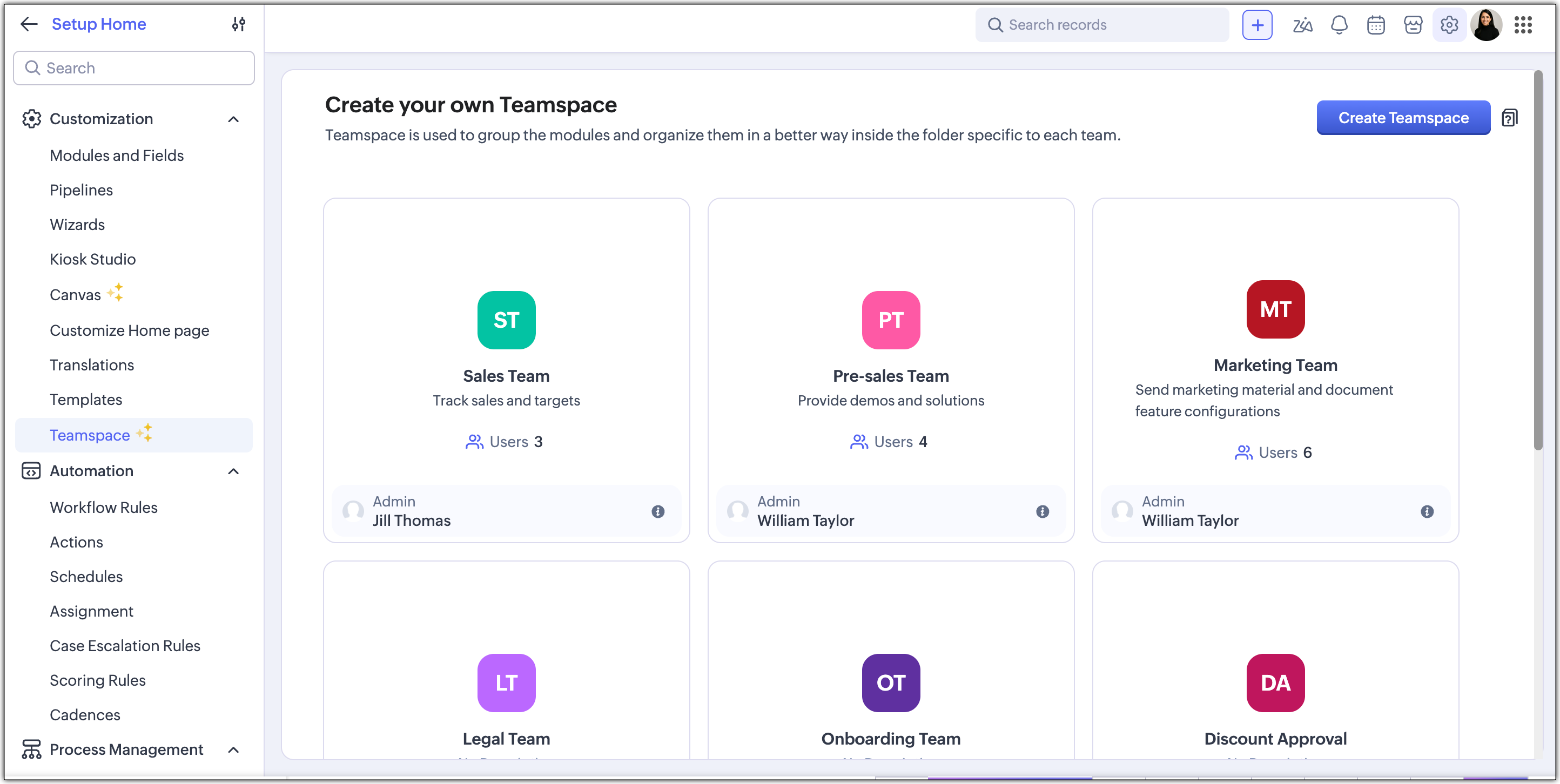1560x784 pixels.
Task: Click the Create Teamspace button
Action: click(1403, 118)
